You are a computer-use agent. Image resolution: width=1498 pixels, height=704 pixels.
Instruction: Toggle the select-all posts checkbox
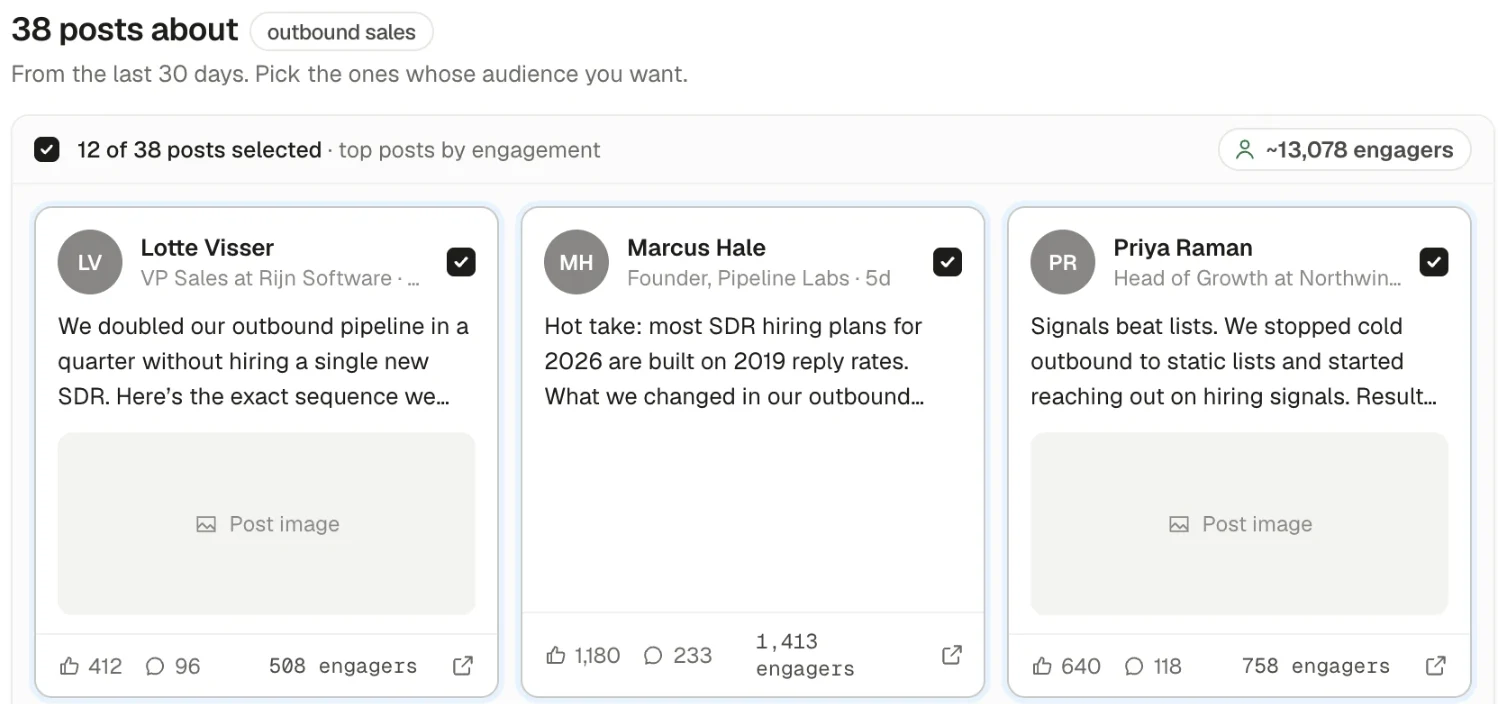click(x=46, y=150)
